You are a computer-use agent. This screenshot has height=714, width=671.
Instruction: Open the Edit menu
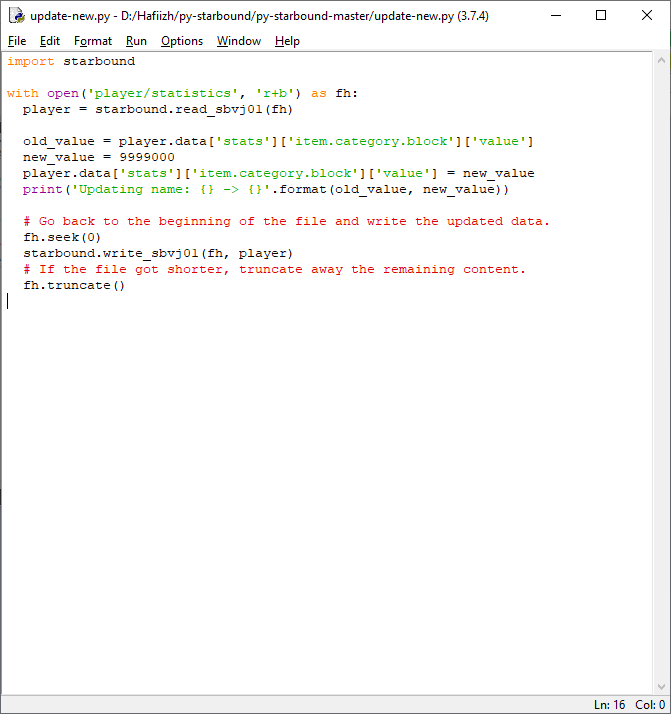pyautogui.click(x=50, y=41)
